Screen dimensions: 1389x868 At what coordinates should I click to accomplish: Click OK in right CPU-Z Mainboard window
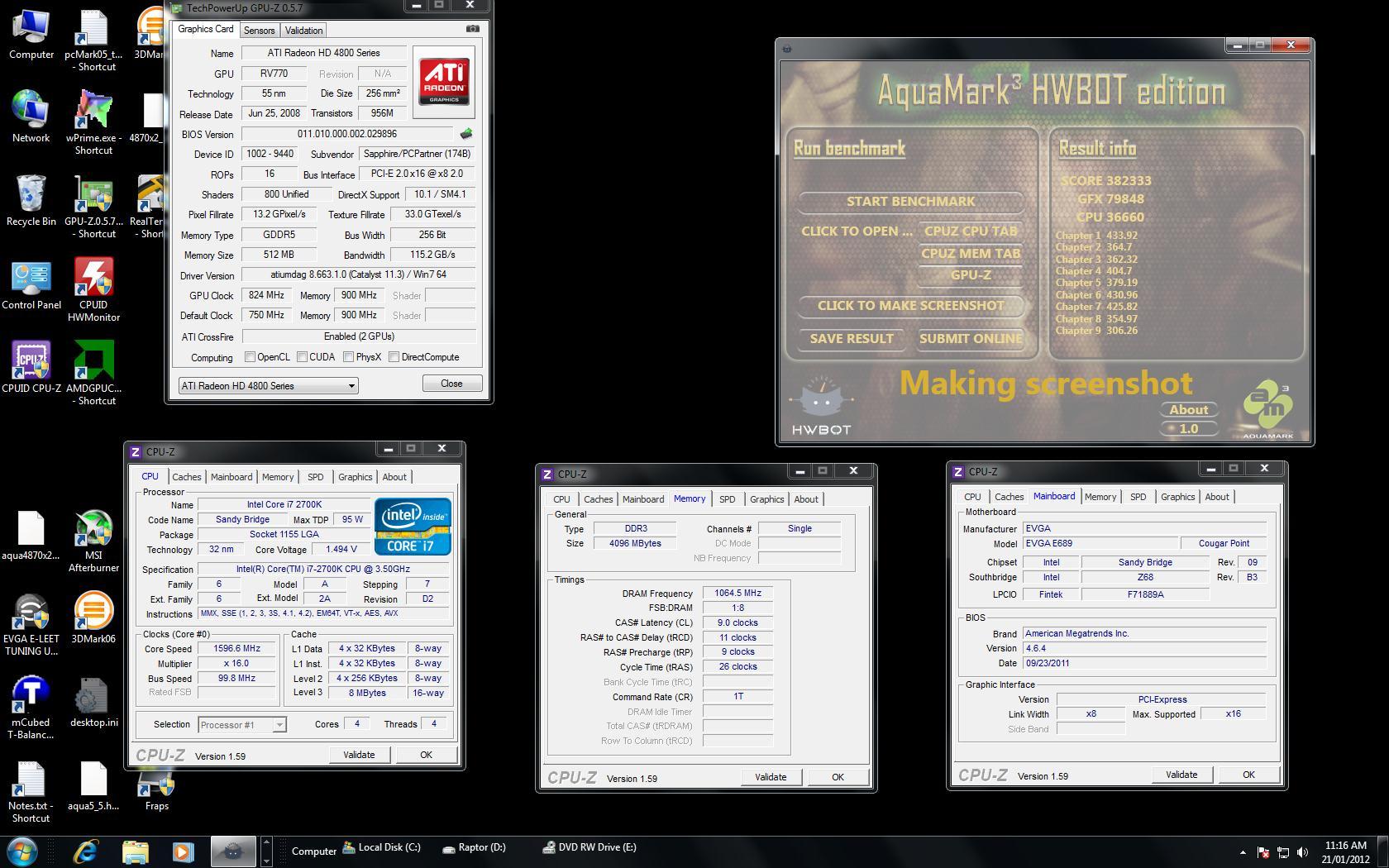coord(1248,775)
